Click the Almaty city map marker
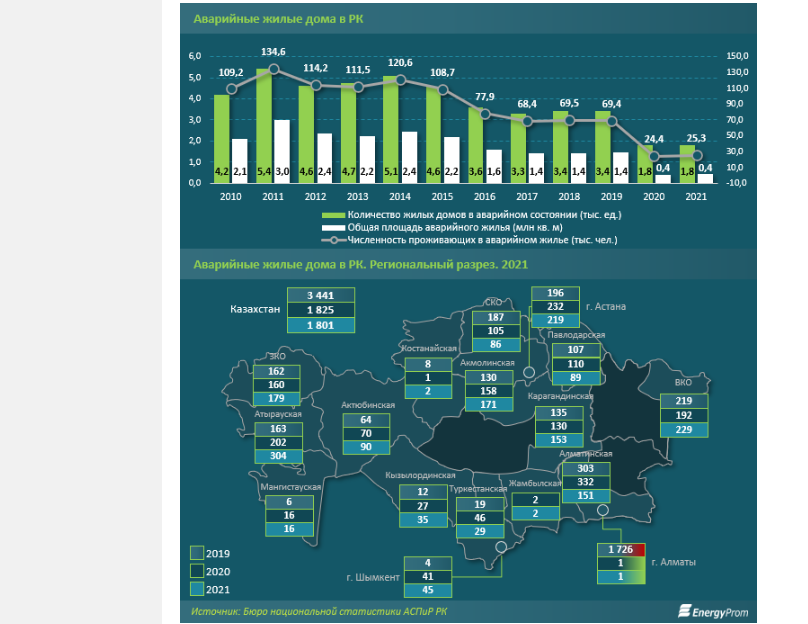 click(x=602, y=510)
